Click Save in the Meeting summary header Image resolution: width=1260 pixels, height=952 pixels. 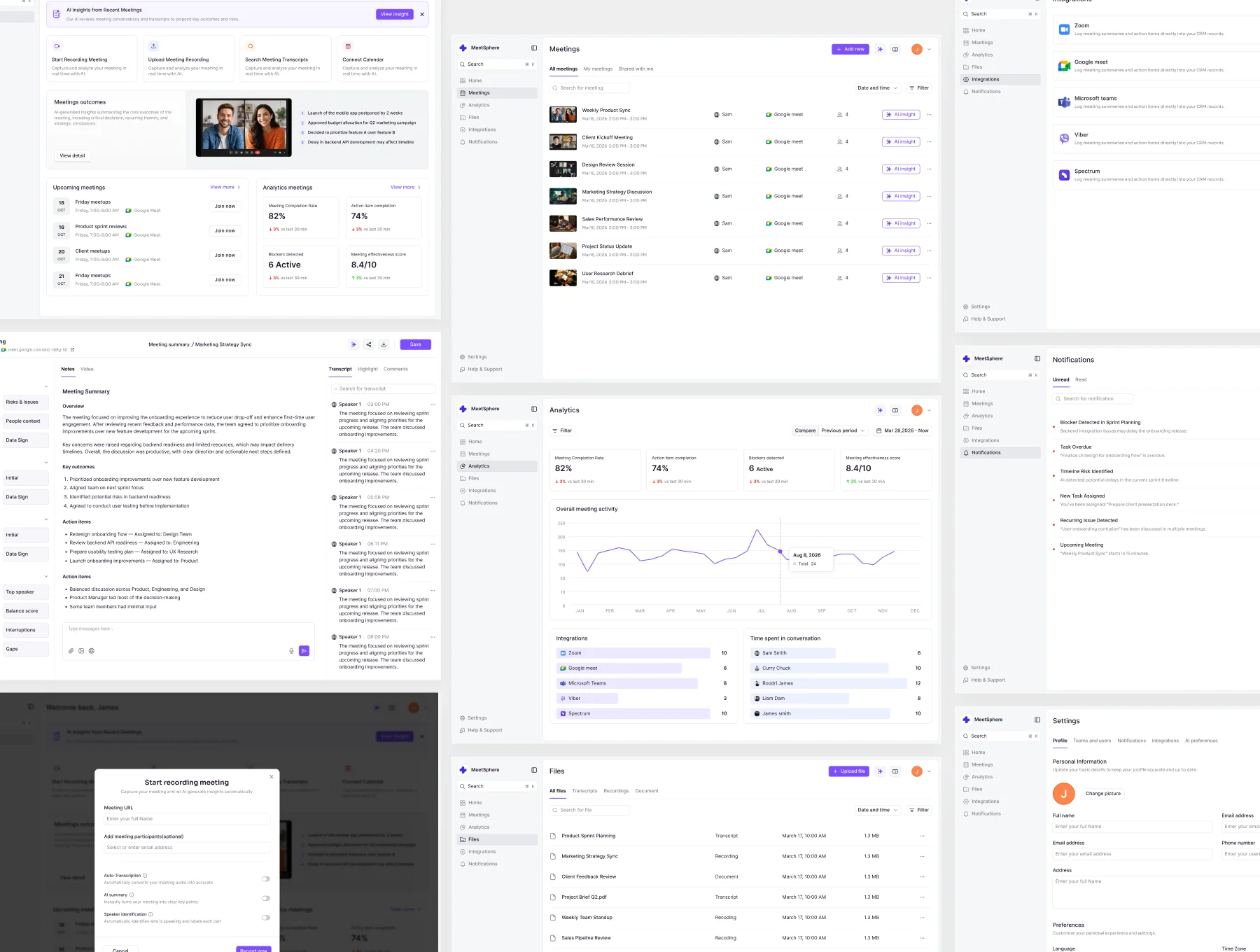(416, 344)
